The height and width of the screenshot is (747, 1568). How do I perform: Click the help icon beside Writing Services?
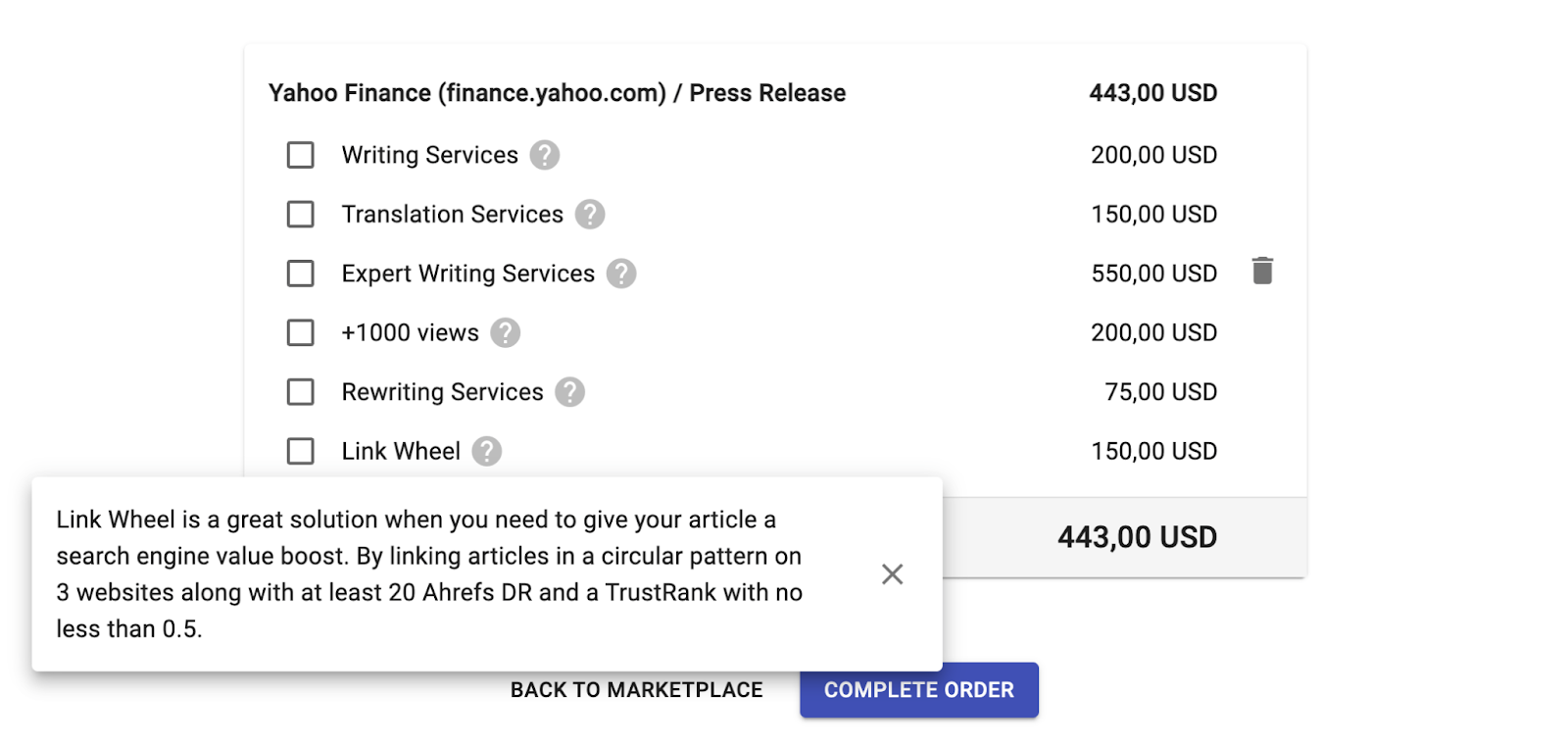(545, 155)
